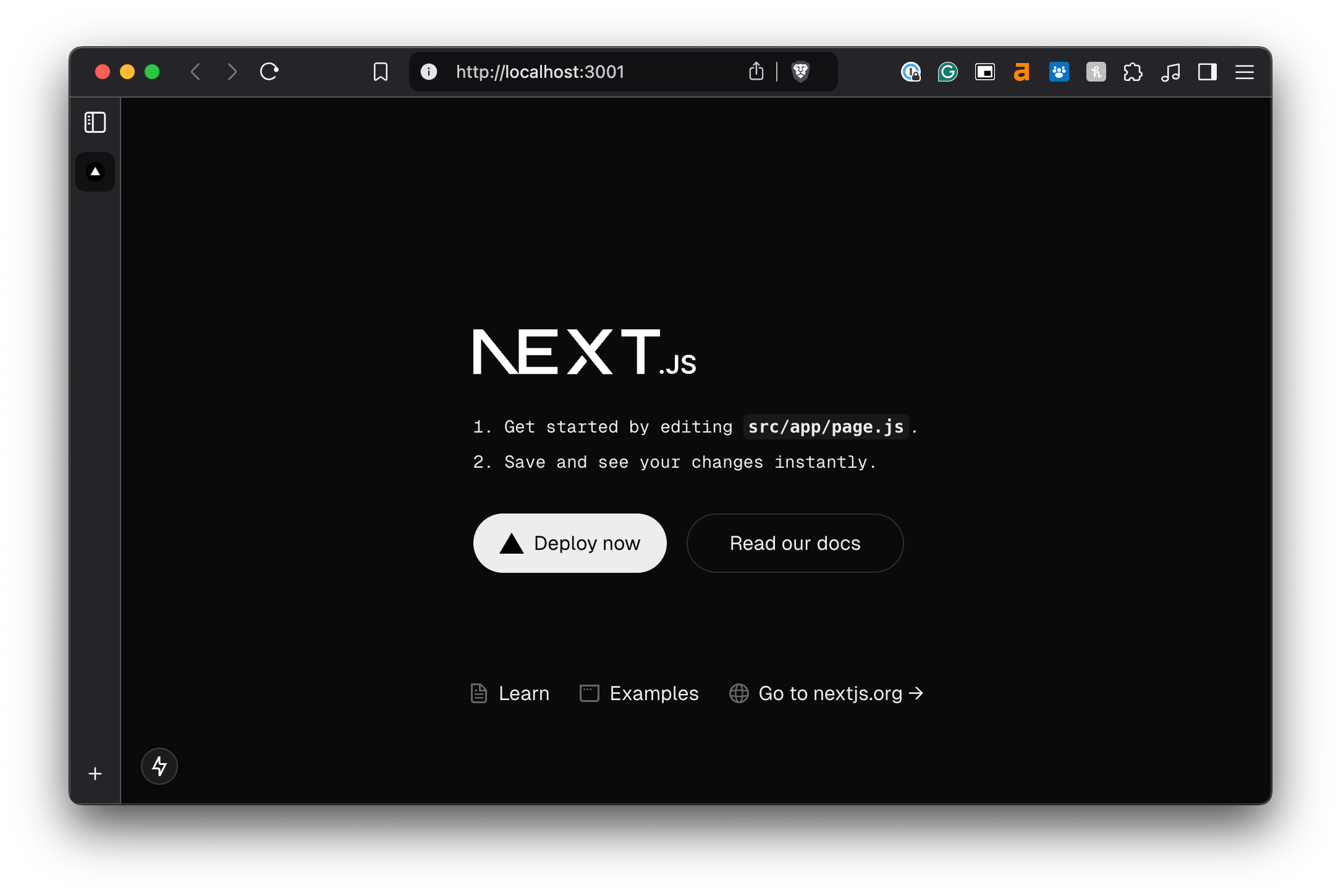The image size is (1341, 896).
Task: Open the hamburger main menu
Action: [1245, 72]
